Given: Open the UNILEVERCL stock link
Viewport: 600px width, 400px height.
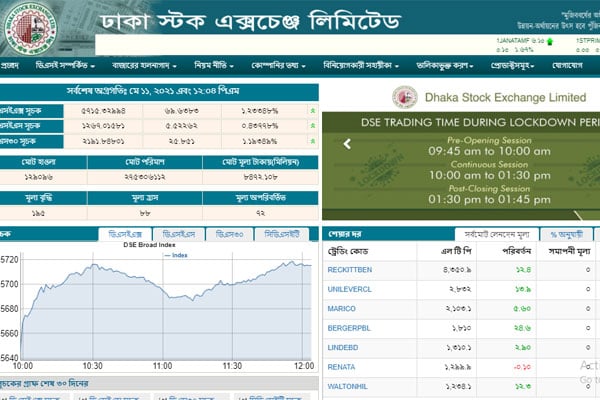Looking at the screenshot, I should (x=349, y=289).
